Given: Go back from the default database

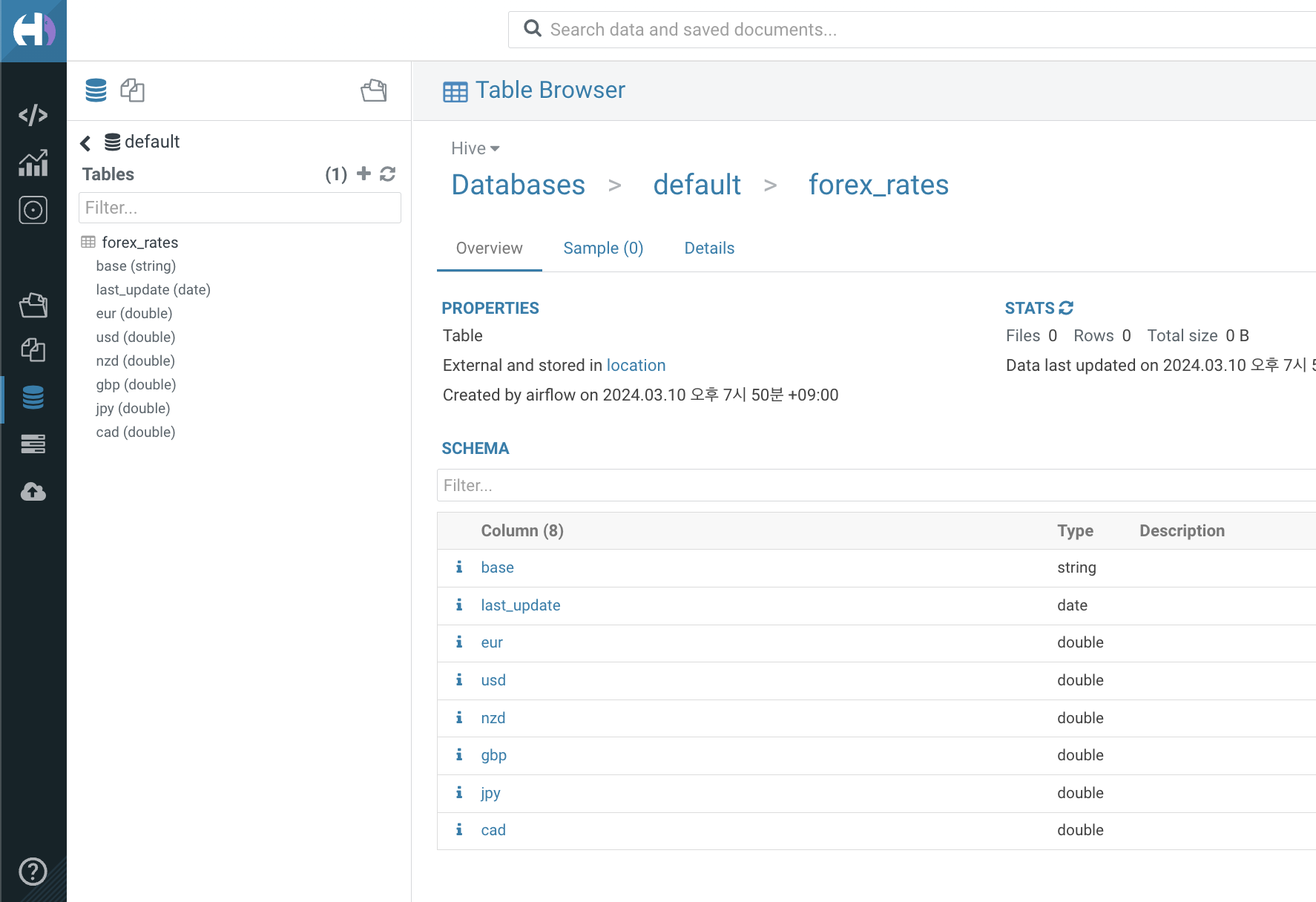Looking at the screenshot, I should (86, 142).
